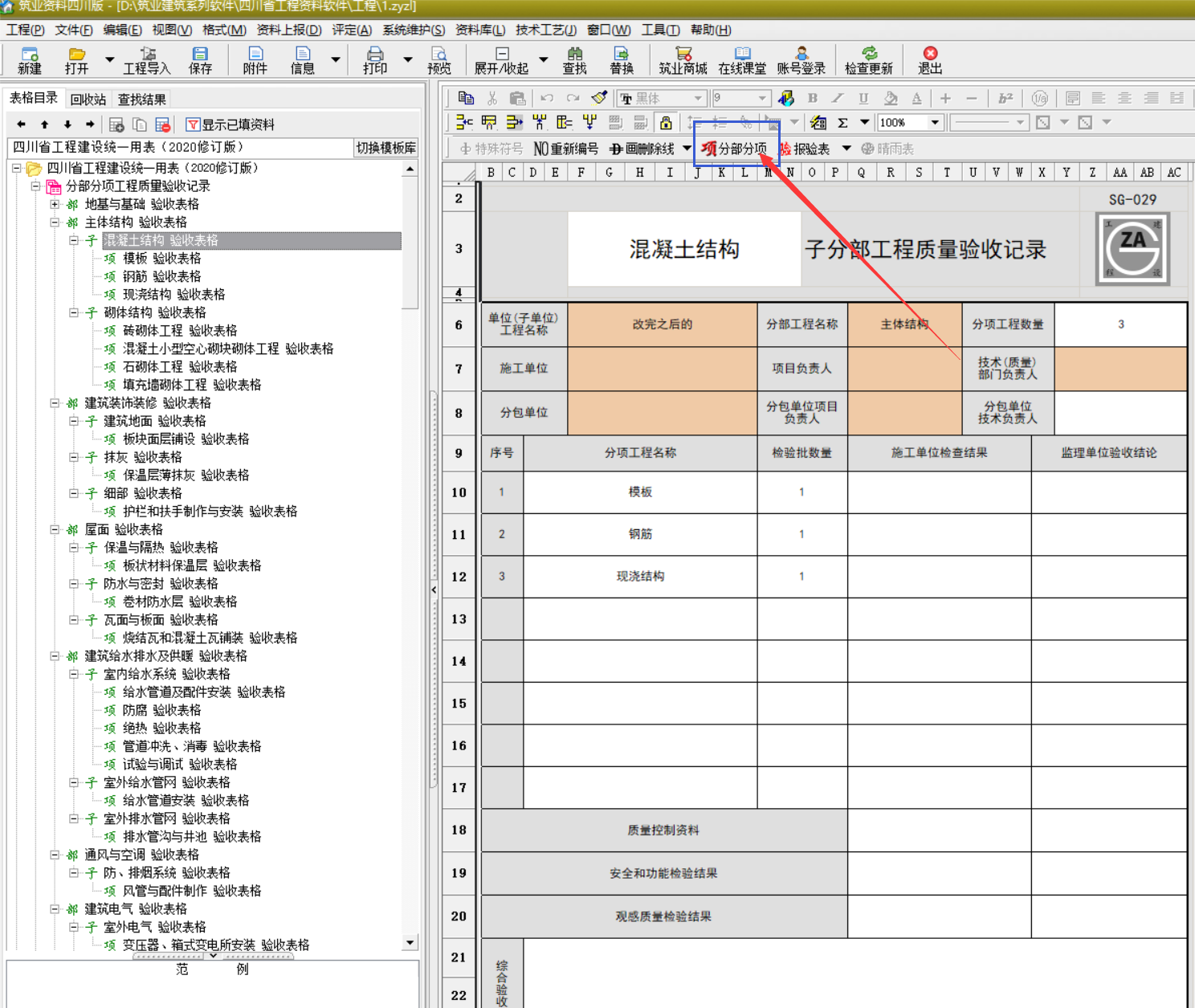Click the copy icon in the editing toolbar
The image size is (1195, 1008).
[466, 98]
